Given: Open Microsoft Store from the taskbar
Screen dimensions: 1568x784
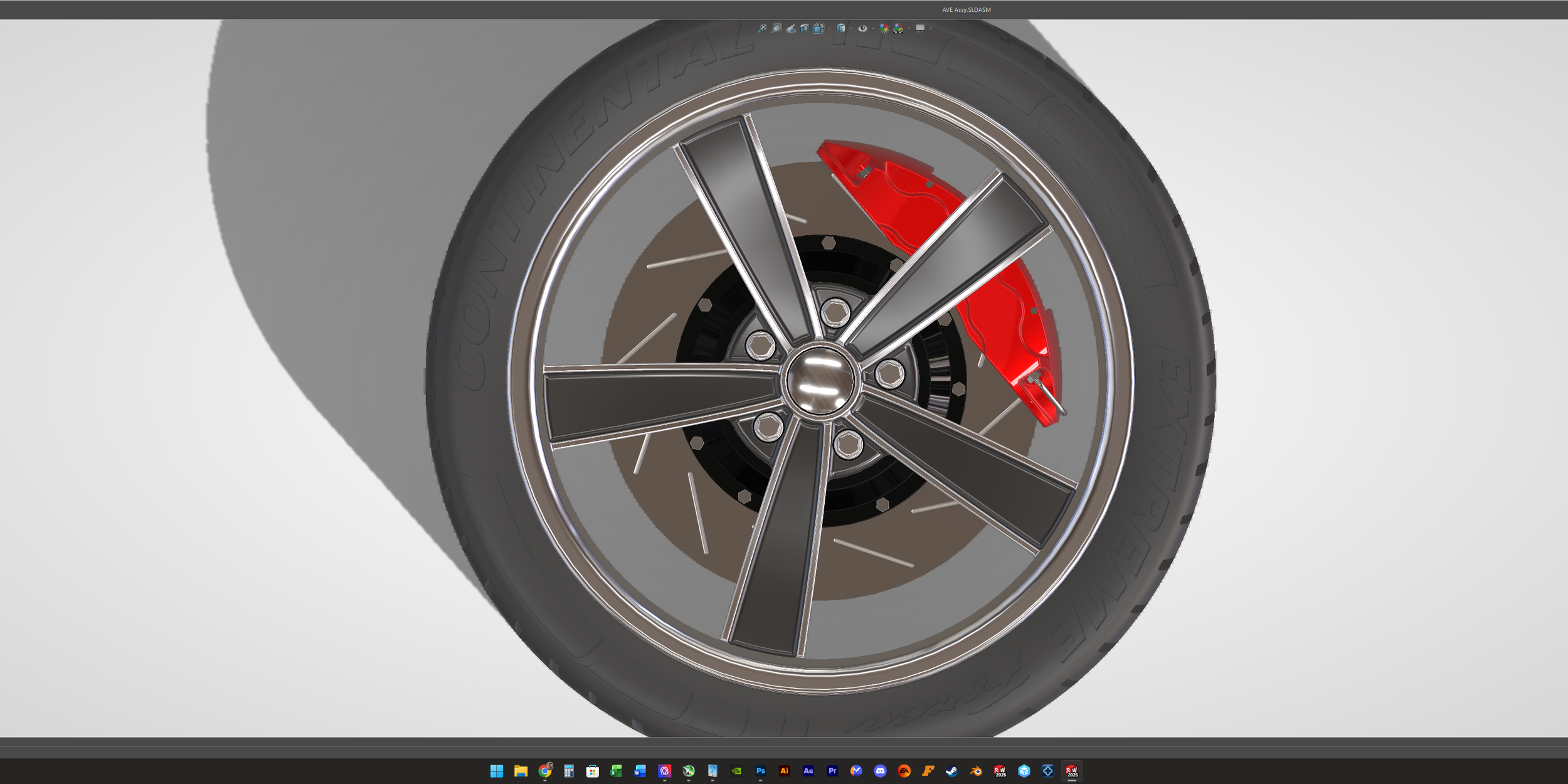Looking at the screenshot, I should pos(592,771).
